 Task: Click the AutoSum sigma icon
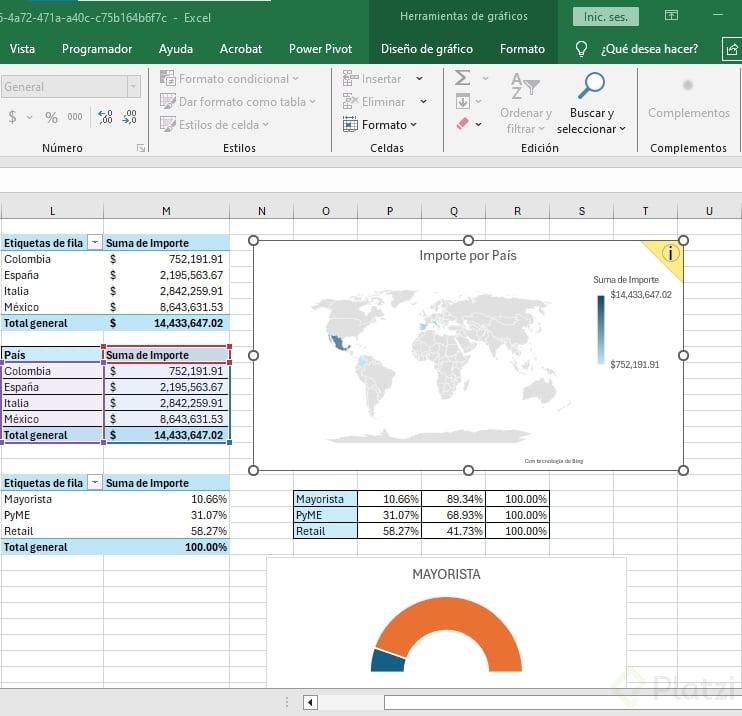click(x=462, y=78)
